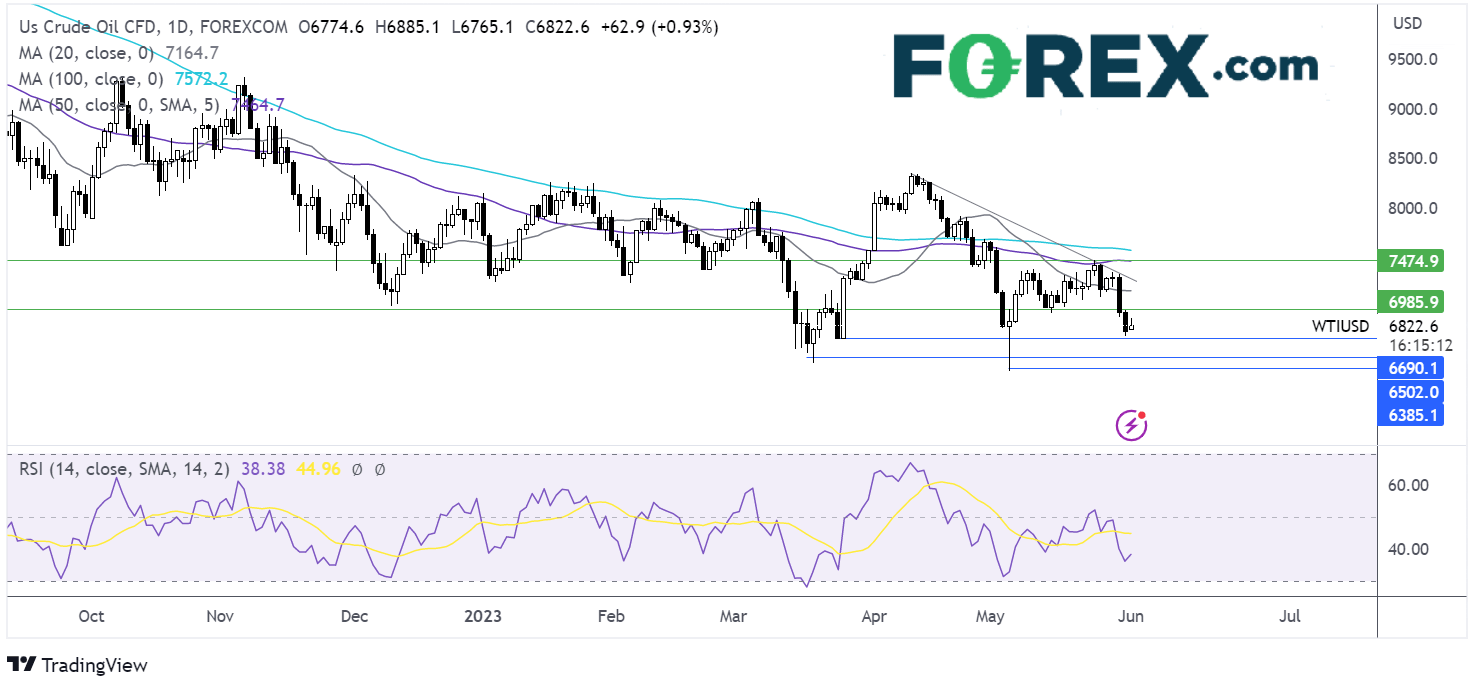The image size is (1482, 691).
Task: Click the RSI 40.00 axis label
Action: pyautogui.click(x=1408, y=549)
